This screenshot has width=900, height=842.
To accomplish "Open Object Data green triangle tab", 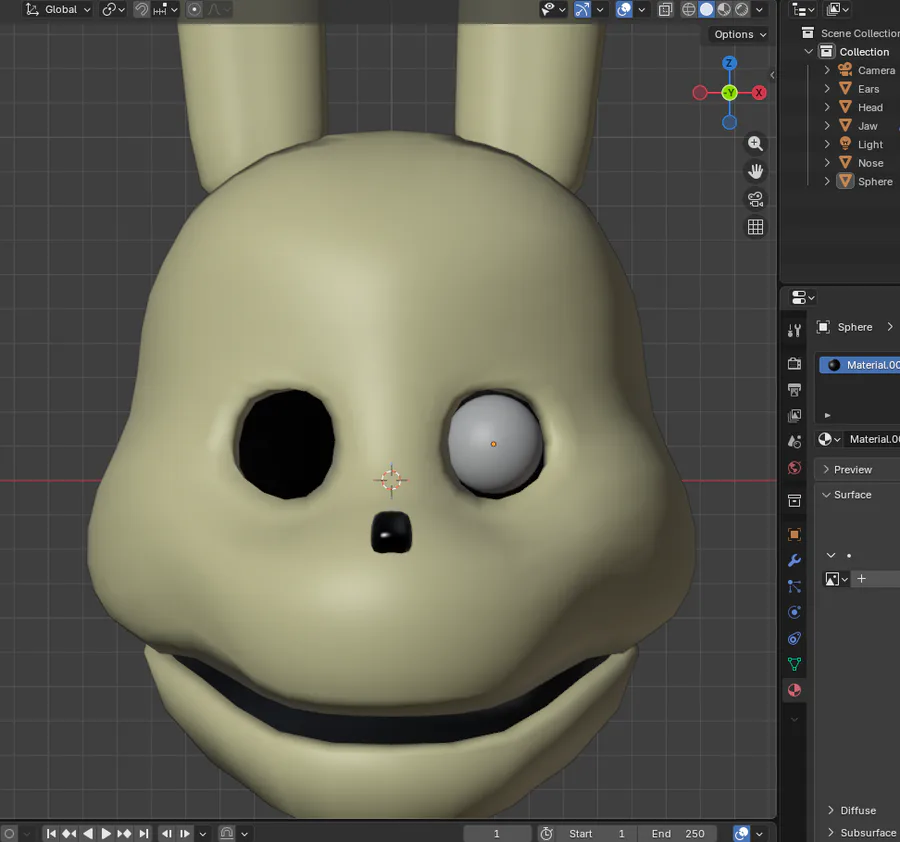I will point(794,664).
